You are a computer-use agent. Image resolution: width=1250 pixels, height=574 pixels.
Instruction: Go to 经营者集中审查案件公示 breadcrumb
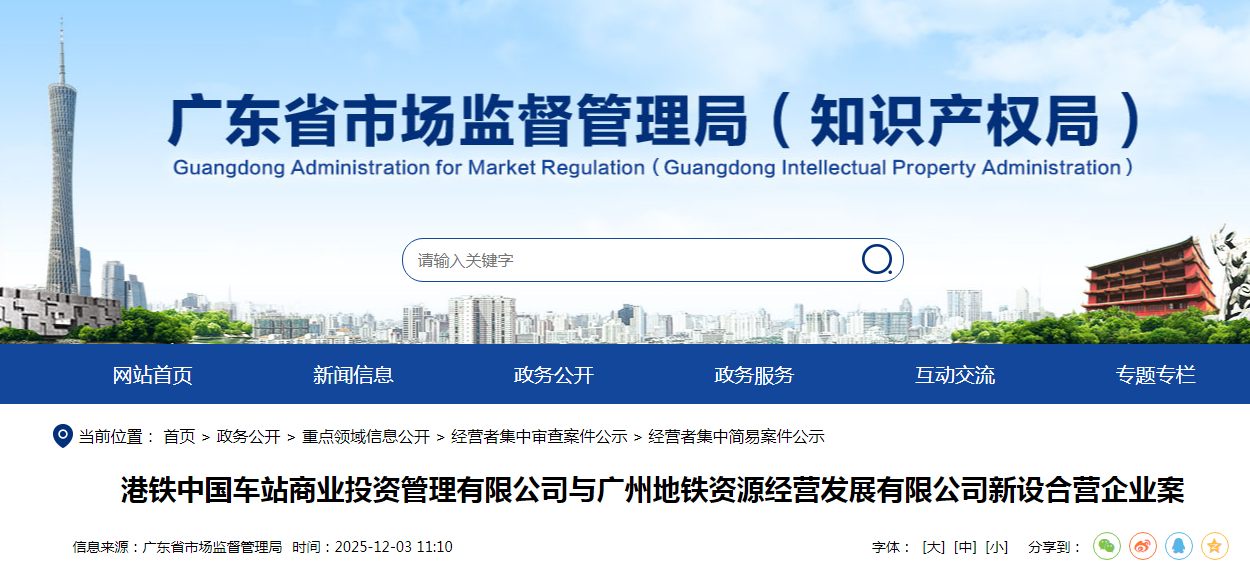click(x=539, y=437)
